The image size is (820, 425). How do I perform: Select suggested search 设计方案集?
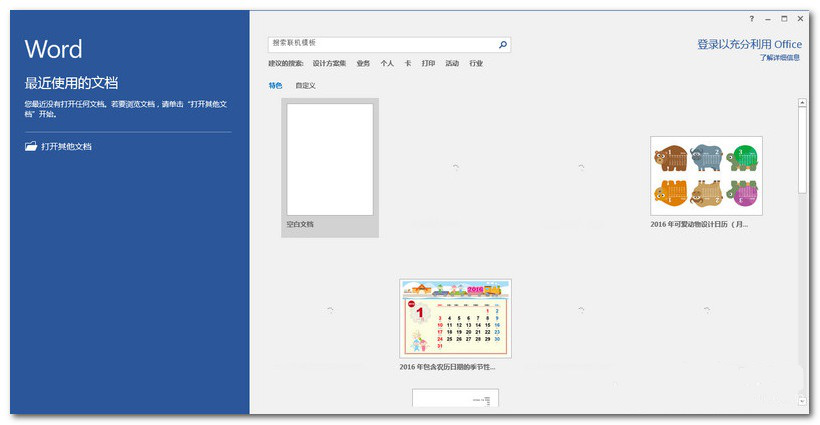point(329,63)
